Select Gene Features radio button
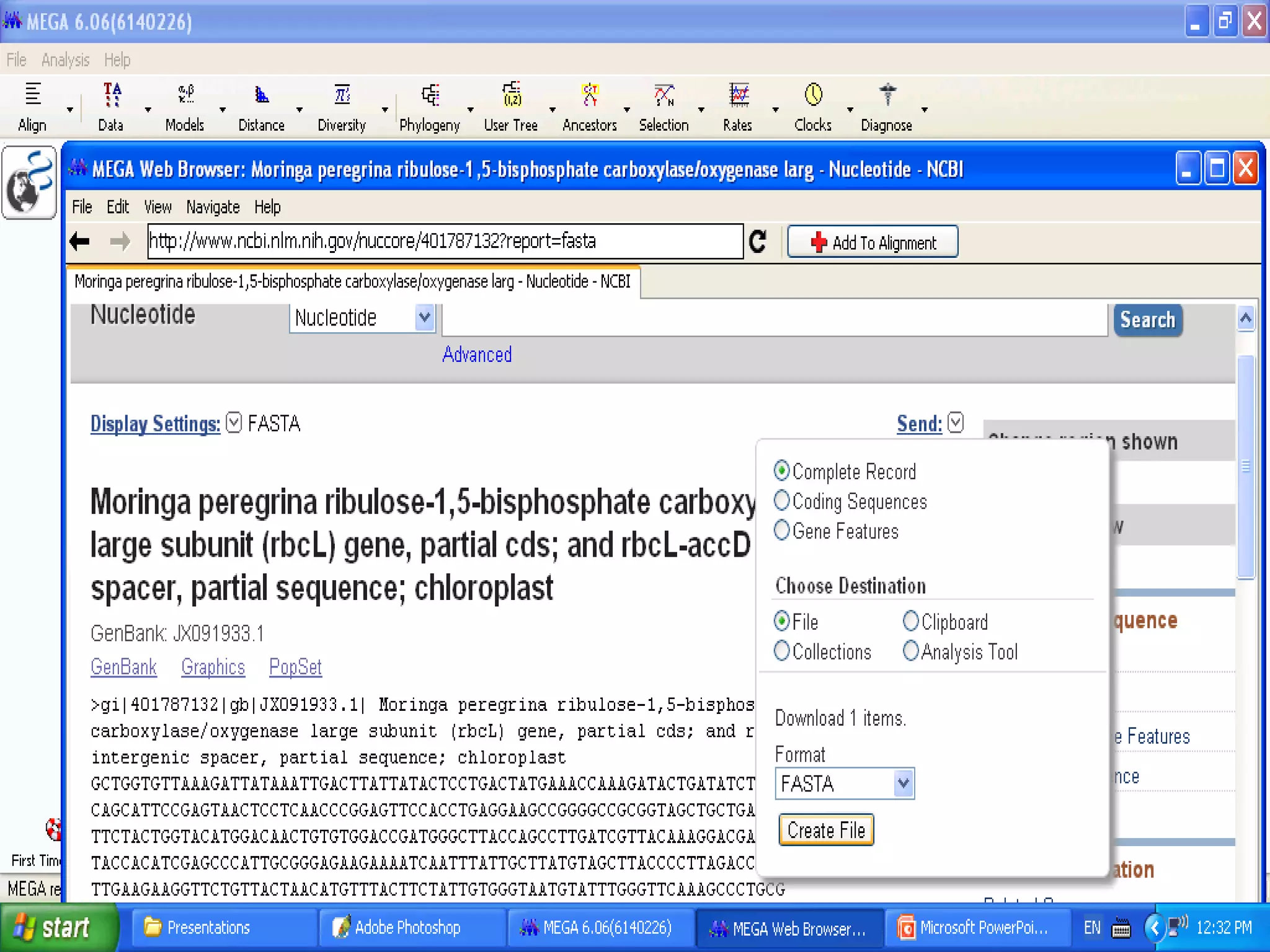This screenshot has height=952, width=1270. tap(782, 530)
